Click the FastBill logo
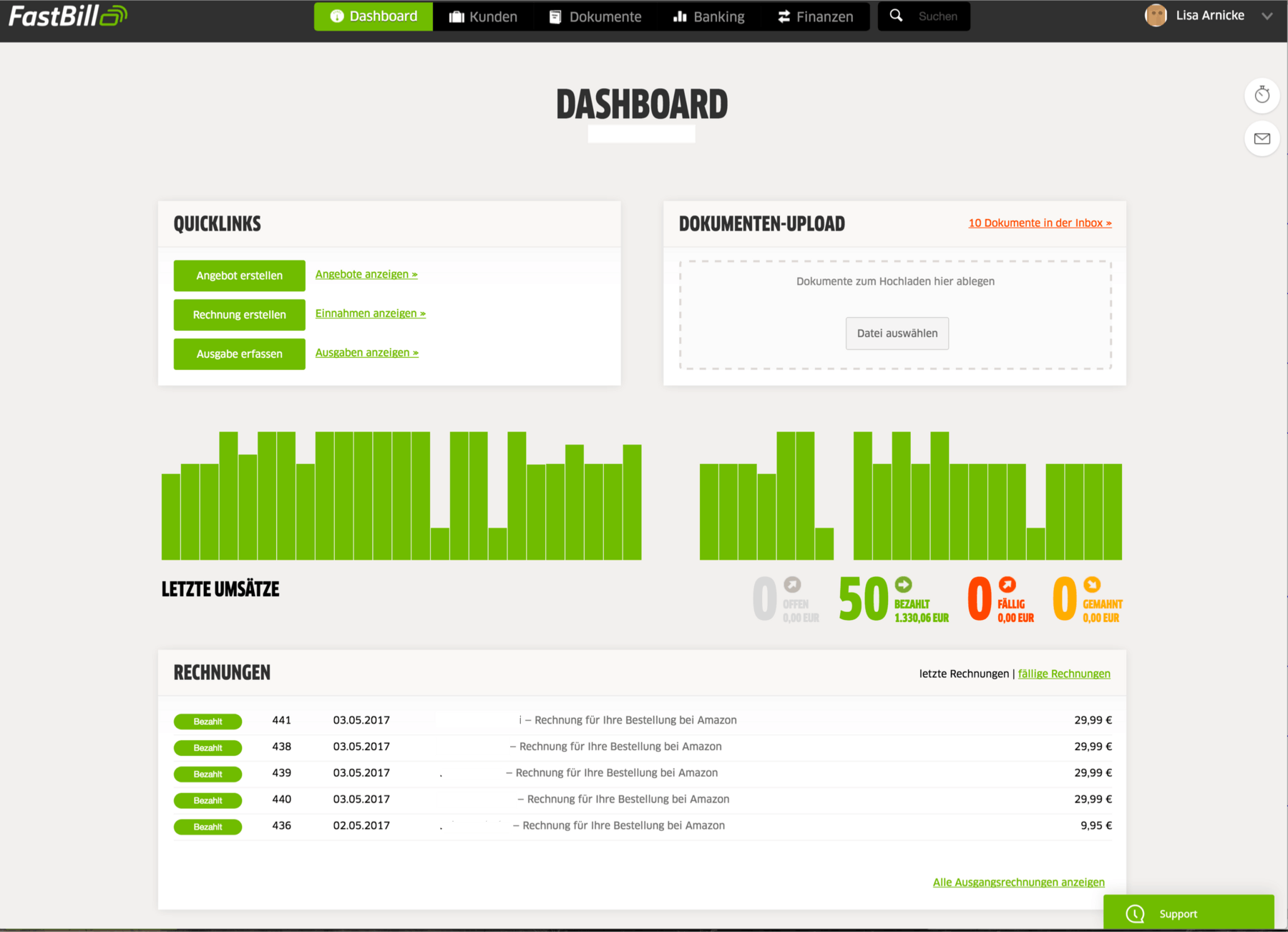The width and height of the screenshot is (1288, 932). 68,16
